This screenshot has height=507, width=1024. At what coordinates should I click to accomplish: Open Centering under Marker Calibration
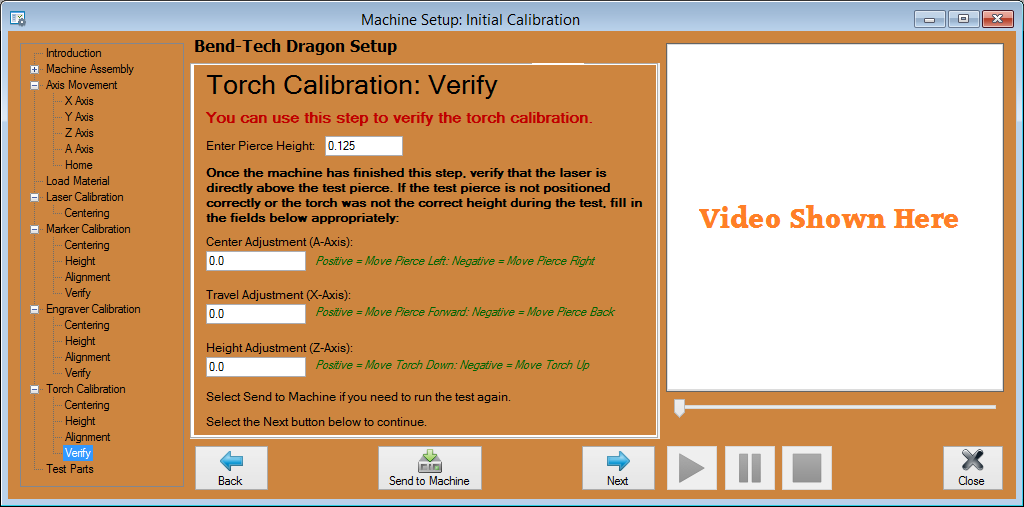[87, 245]
